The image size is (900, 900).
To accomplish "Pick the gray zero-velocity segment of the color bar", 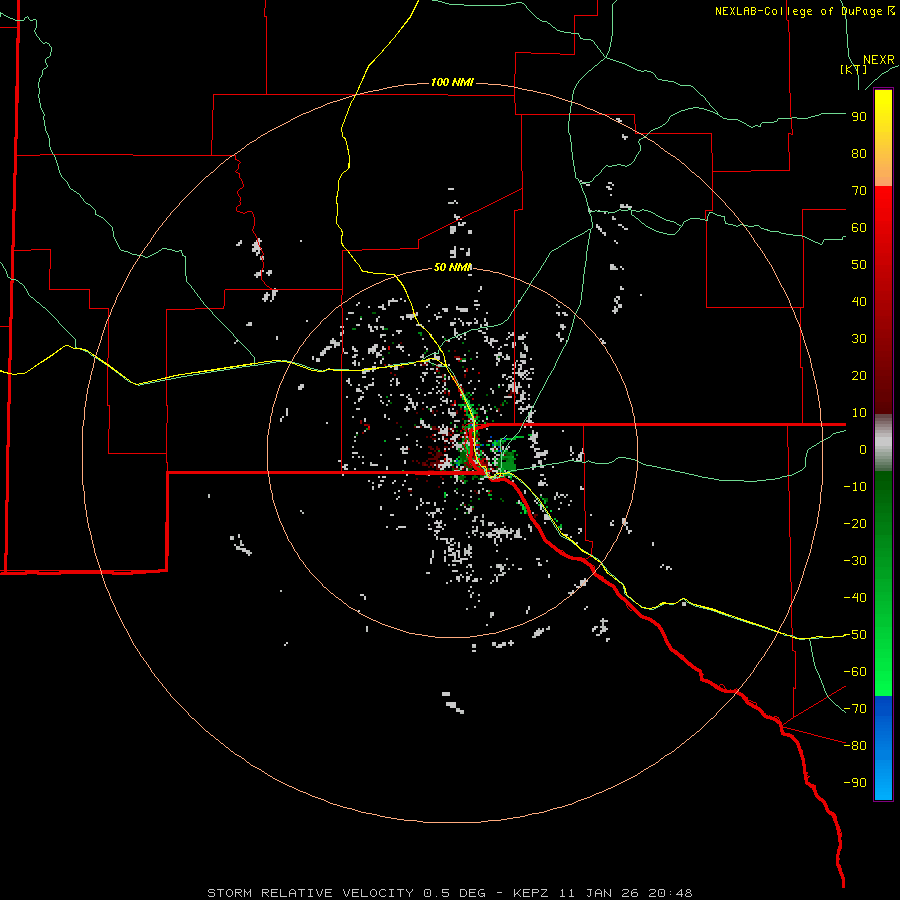I will 883,443.
